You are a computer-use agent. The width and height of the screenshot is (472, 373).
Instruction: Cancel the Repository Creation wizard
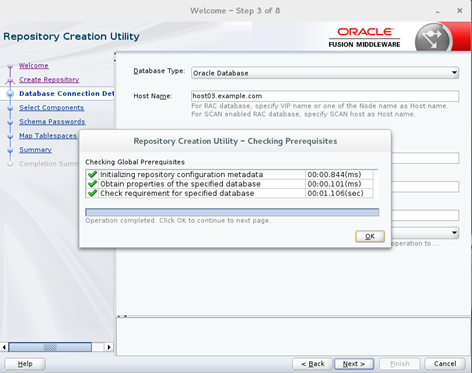point(445,364)
